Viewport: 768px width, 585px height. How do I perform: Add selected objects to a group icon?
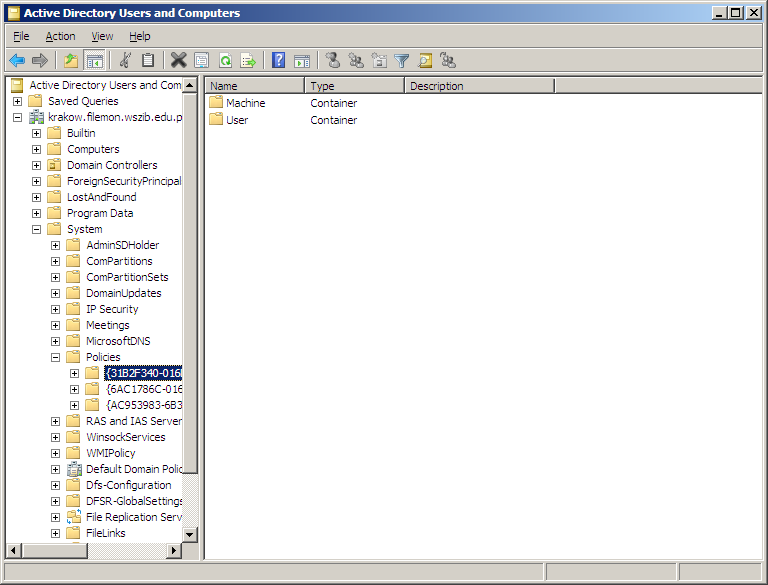[x=448, y=61]
